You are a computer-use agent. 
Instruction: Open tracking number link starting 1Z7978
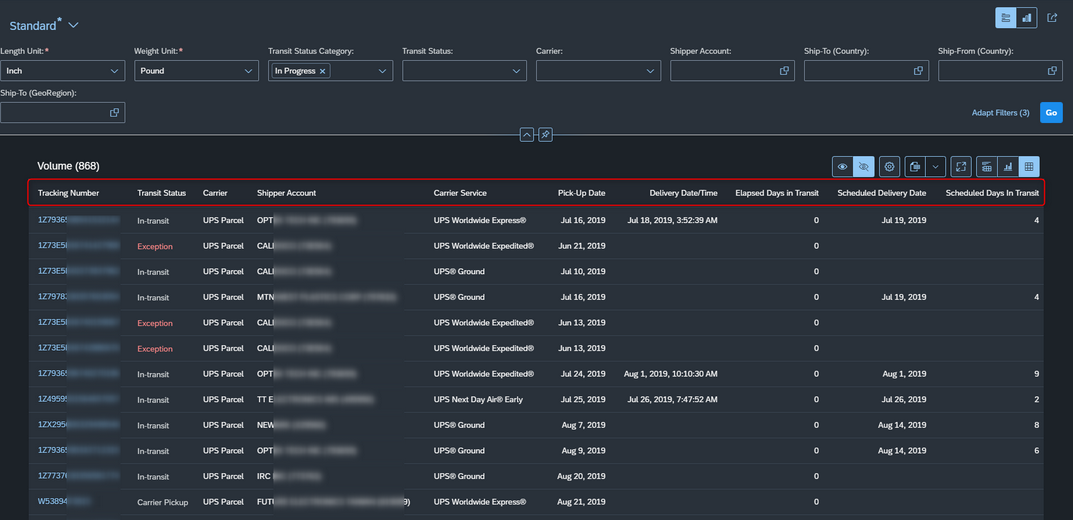[x=79, y=297]
